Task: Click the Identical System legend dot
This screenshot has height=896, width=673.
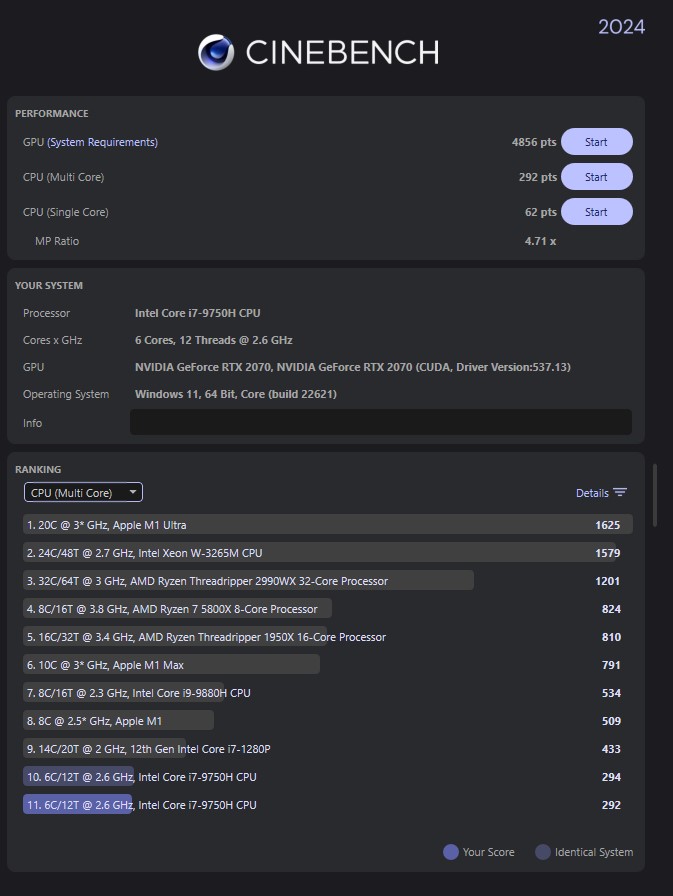Action: tap(543, 852)
